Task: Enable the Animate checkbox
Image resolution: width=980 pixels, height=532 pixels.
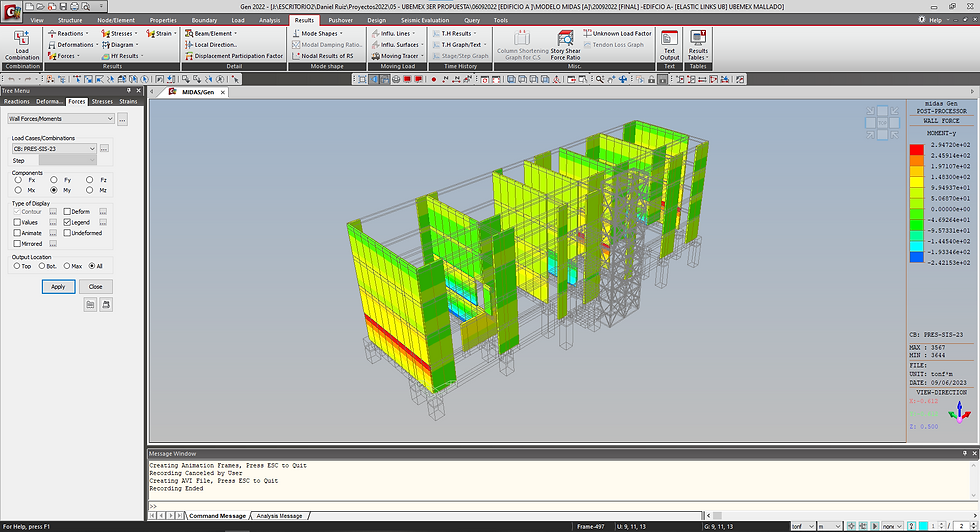Action: click(x=17, y=233)
